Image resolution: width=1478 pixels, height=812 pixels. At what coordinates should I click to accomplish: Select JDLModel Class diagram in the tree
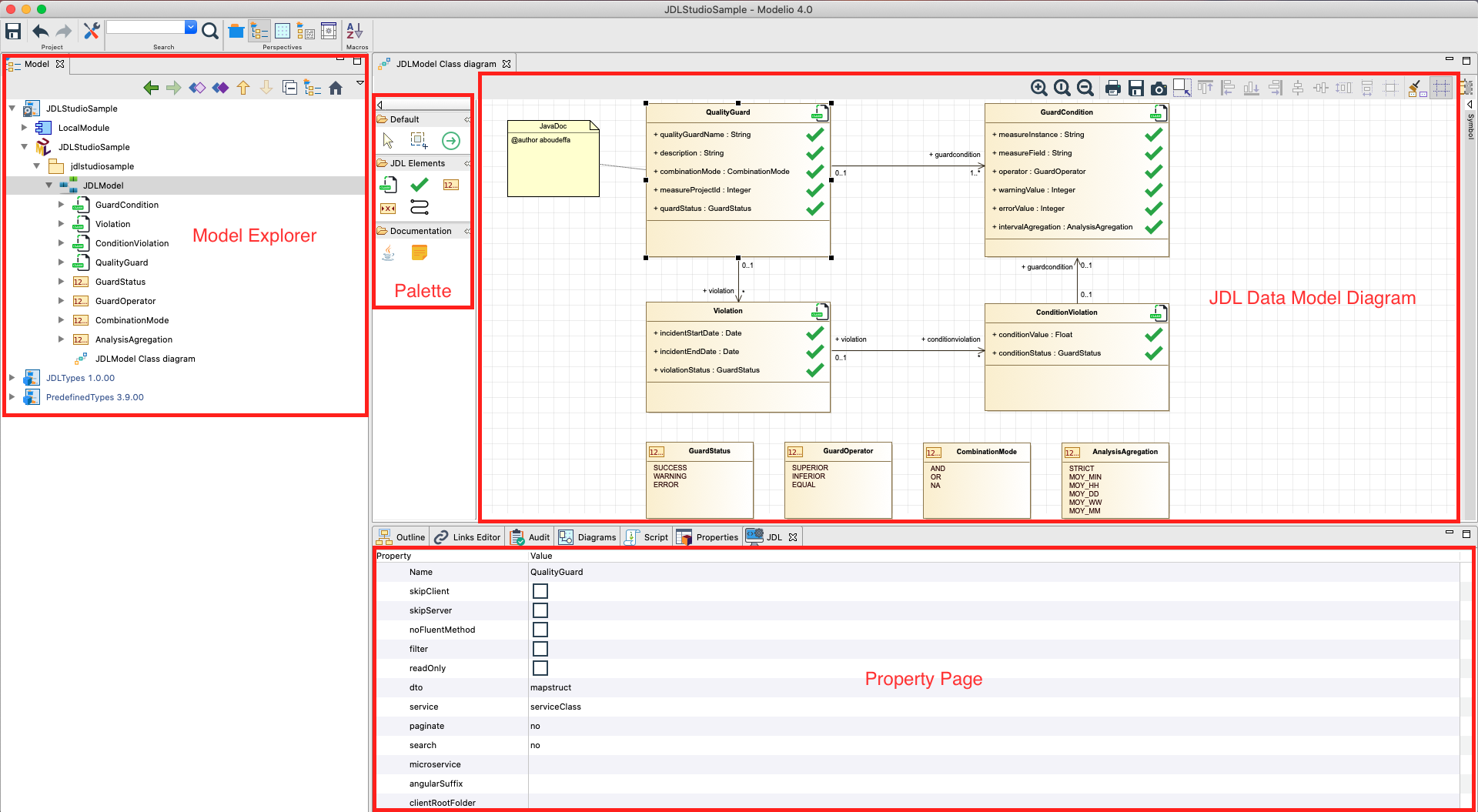145,359
